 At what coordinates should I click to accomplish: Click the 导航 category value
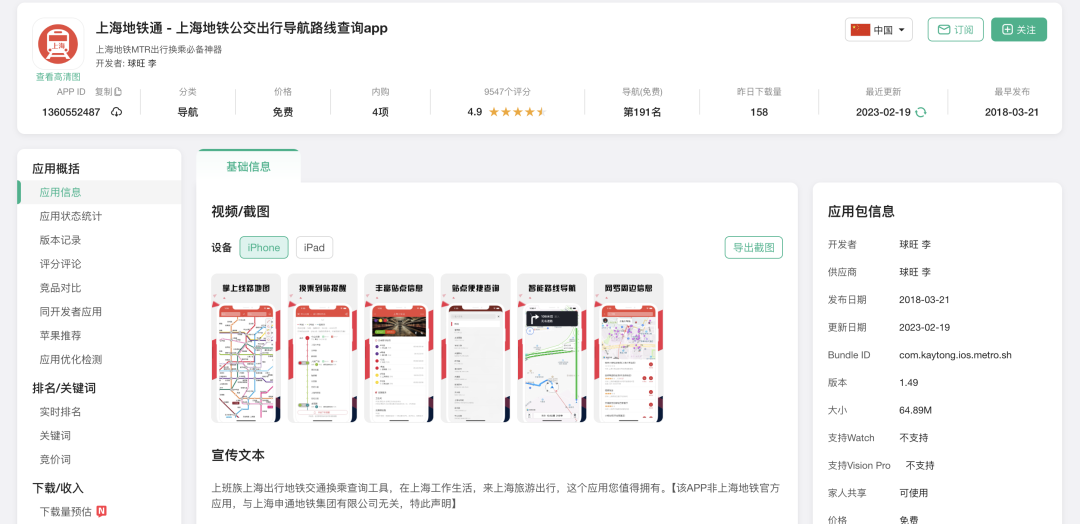tap(188, 112)
